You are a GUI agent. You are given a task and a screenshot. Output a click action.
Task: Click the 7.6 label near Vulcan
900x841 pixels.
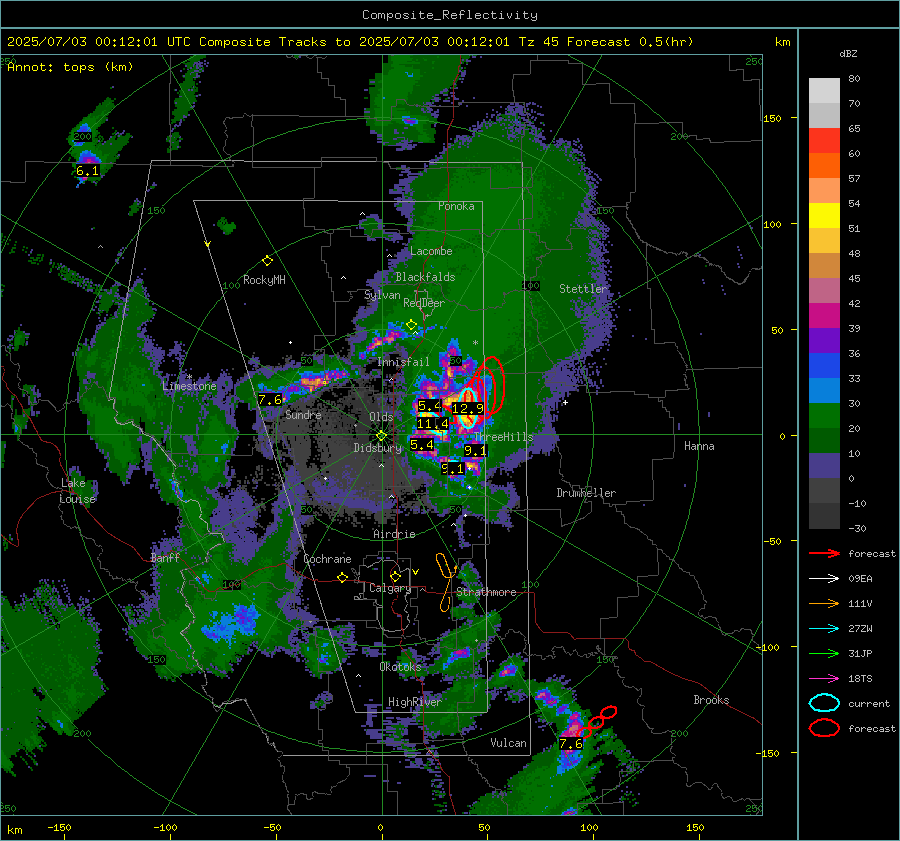(571, 743)
